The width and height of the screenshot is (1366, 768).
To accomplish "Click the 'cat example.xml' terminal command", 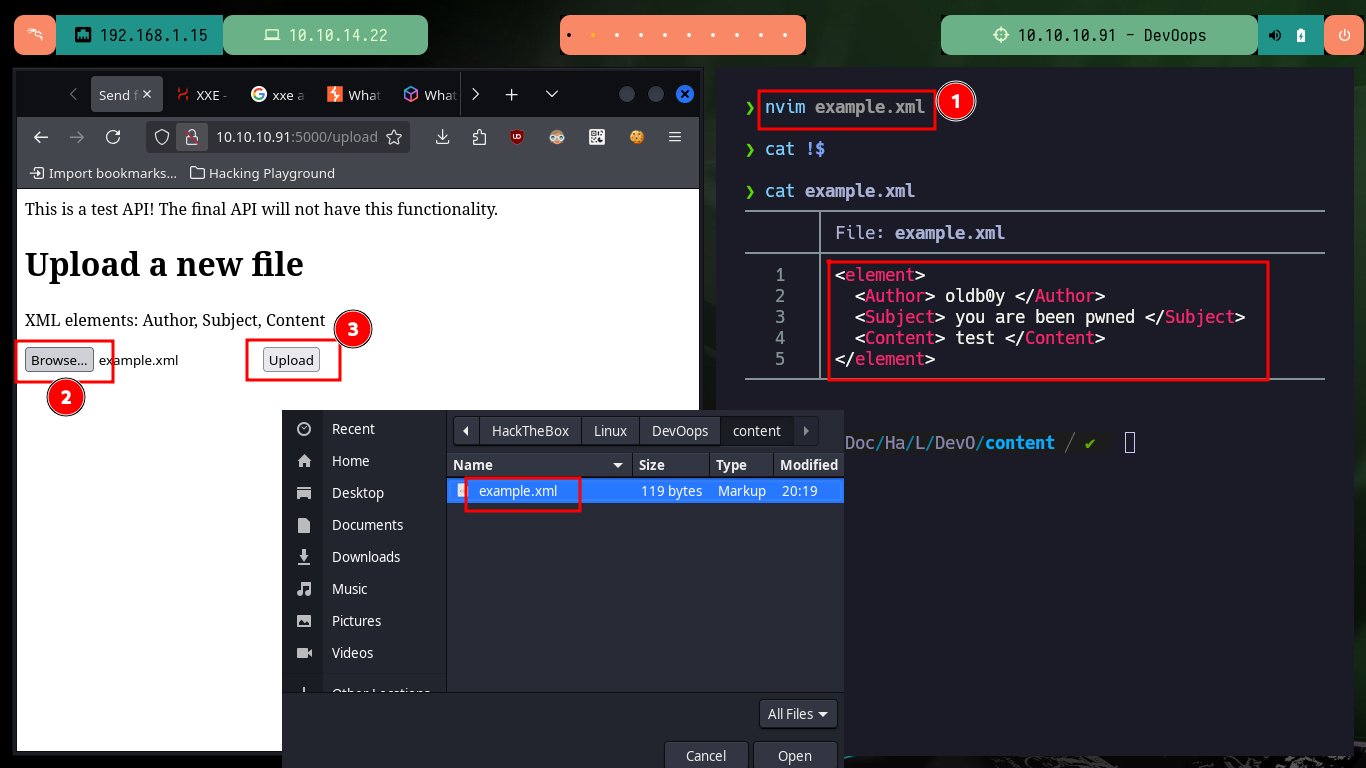I will point(840,190).
